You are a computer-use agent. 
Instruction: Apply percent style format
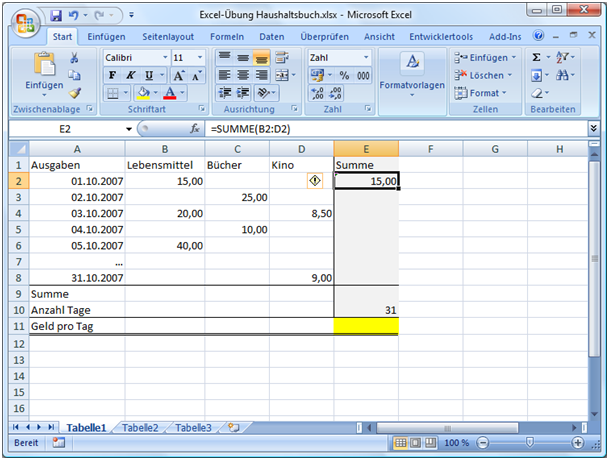pyautogui.click(x=344, y=75)
